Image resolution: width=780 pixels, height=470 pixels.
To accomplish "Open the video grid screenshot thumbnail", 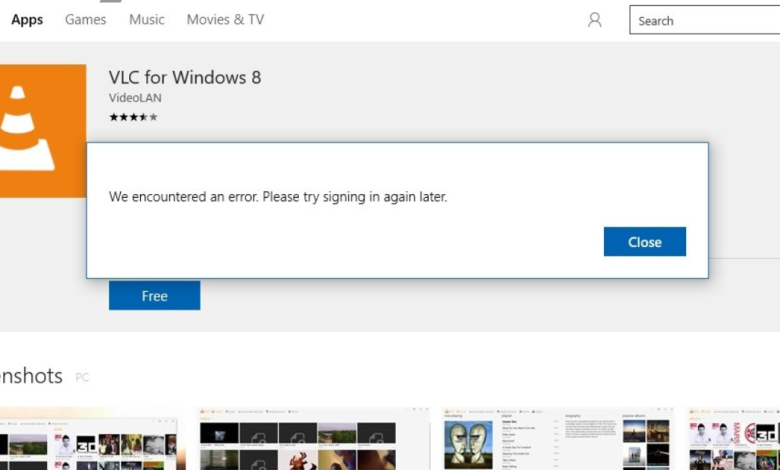I will 313,439.
